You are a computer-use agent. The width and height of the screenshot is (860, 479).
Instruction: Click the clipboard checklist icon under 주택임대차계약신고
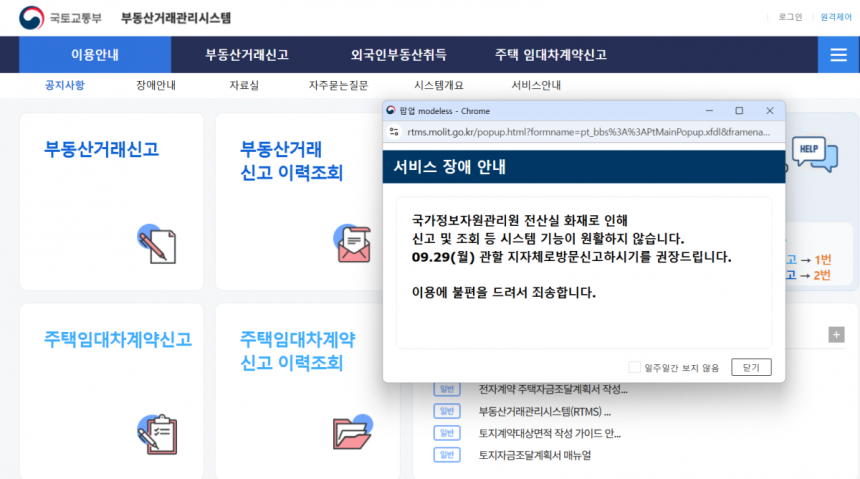[156, 432]
